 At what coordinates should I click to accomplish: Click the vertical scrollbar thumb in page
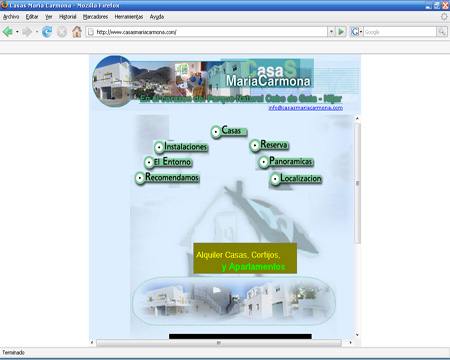coord(357,183)
